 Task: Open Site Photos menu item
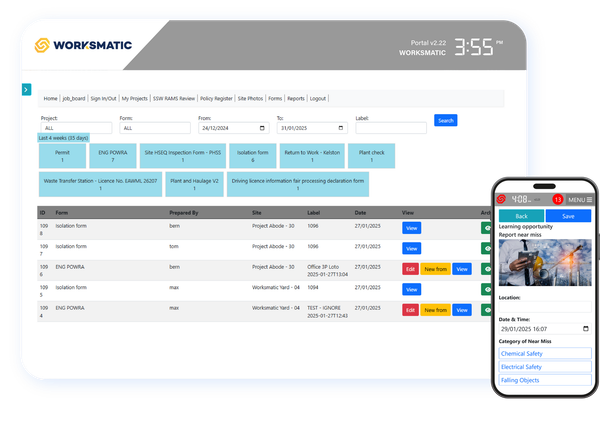(x=250, y=98)
